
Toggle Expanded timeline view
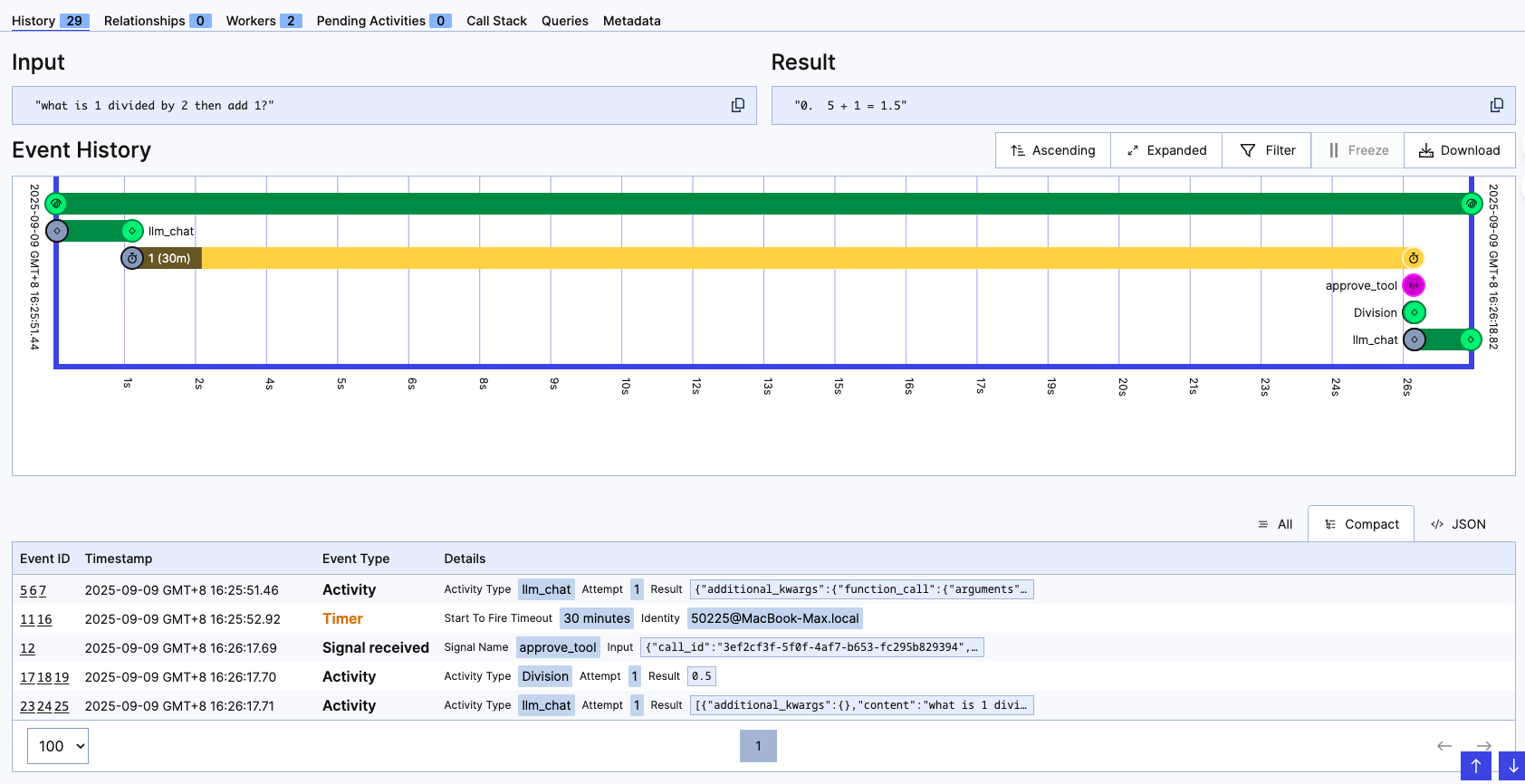coord(1166,150)
